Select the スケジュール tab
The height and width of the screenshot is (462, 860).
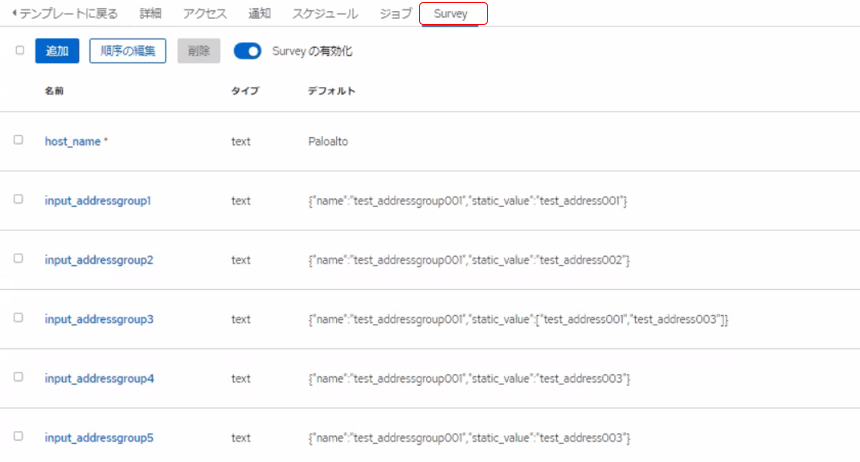325,14
